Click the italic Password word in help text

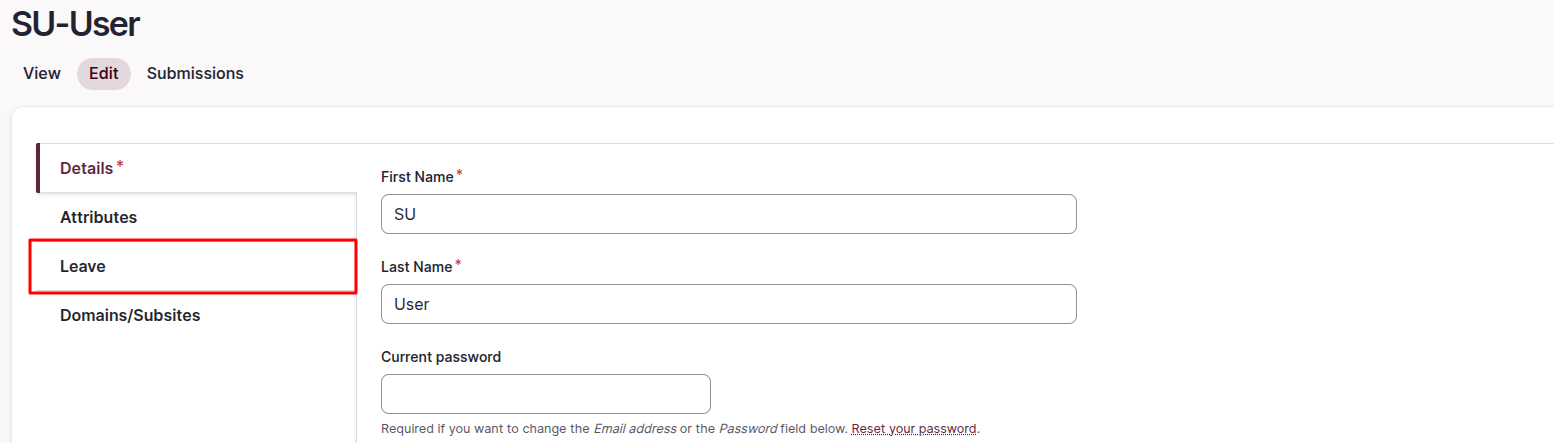[747, 428]
